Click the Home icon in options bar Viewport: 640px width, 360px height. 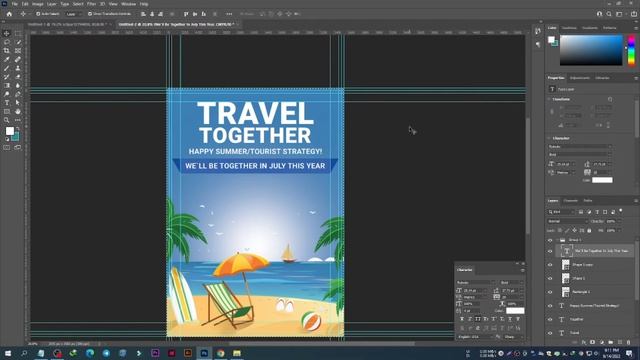click(9, 14)
